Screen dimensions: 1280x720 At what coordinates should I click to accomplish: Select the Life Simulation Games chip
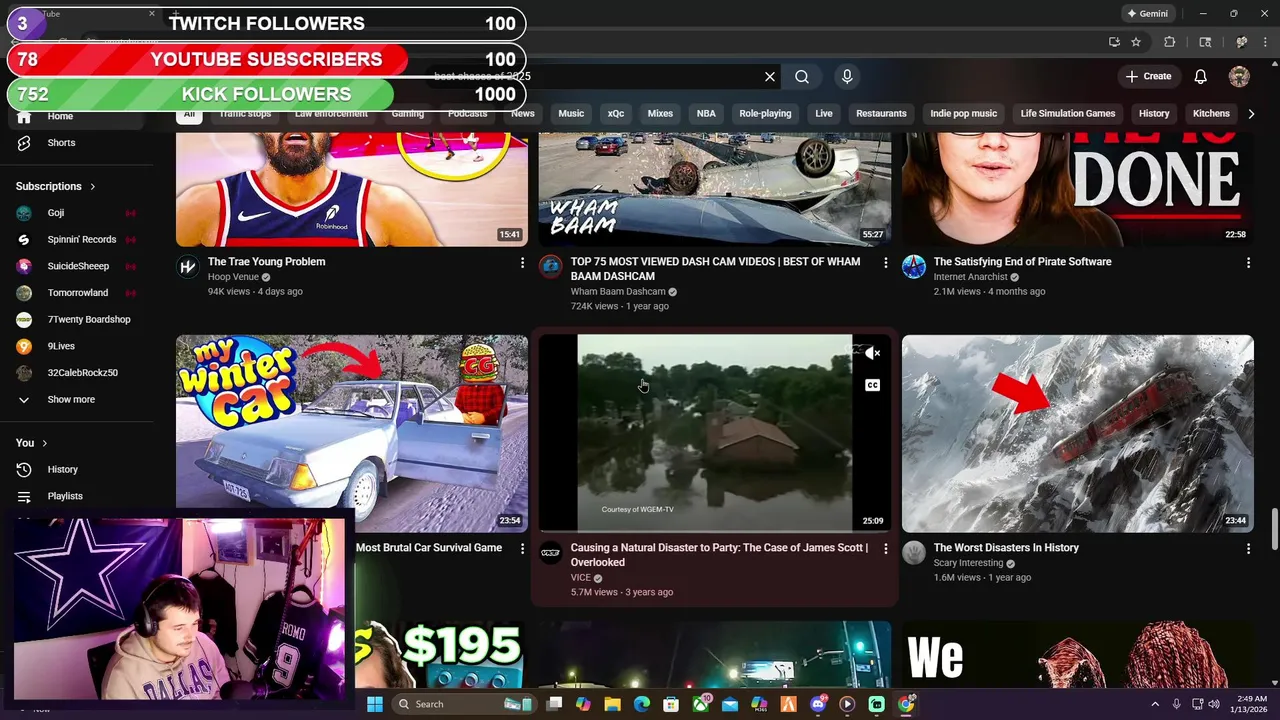[1068, 114]
